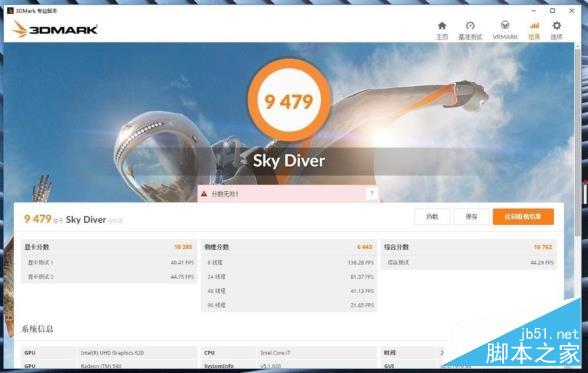Click the Sky Diver title on banner
Image resolution: width=588 pixels, height=373 pixels.
click(289, 161)
